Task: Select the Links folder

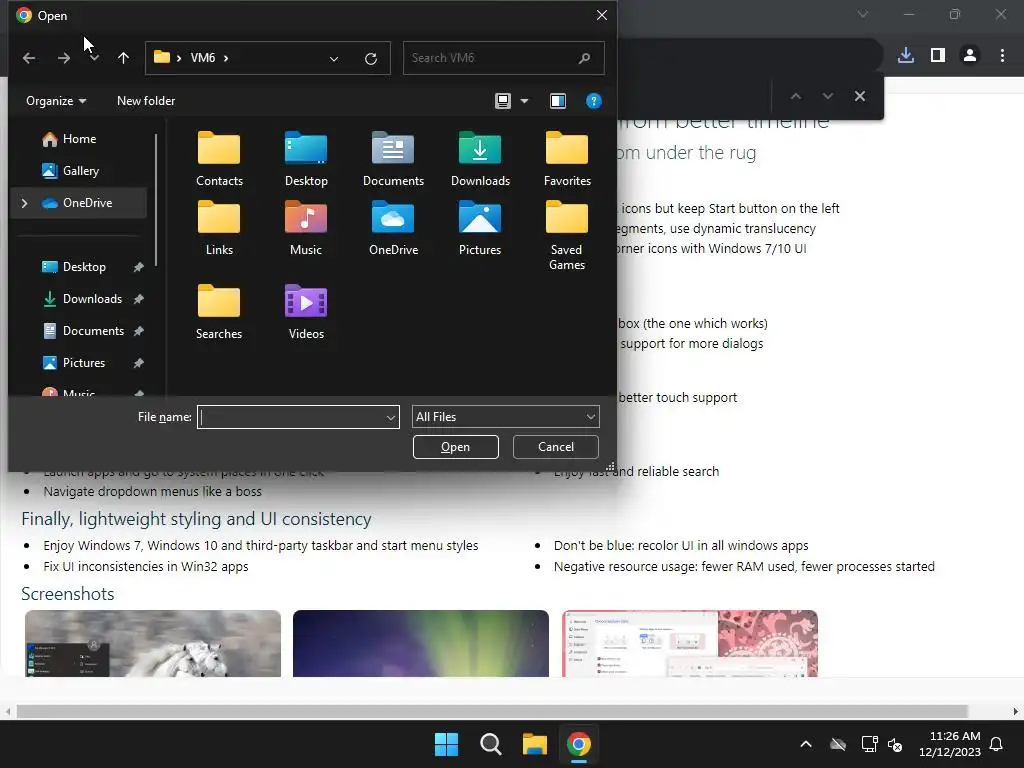Action: click(x=219, y=229)
